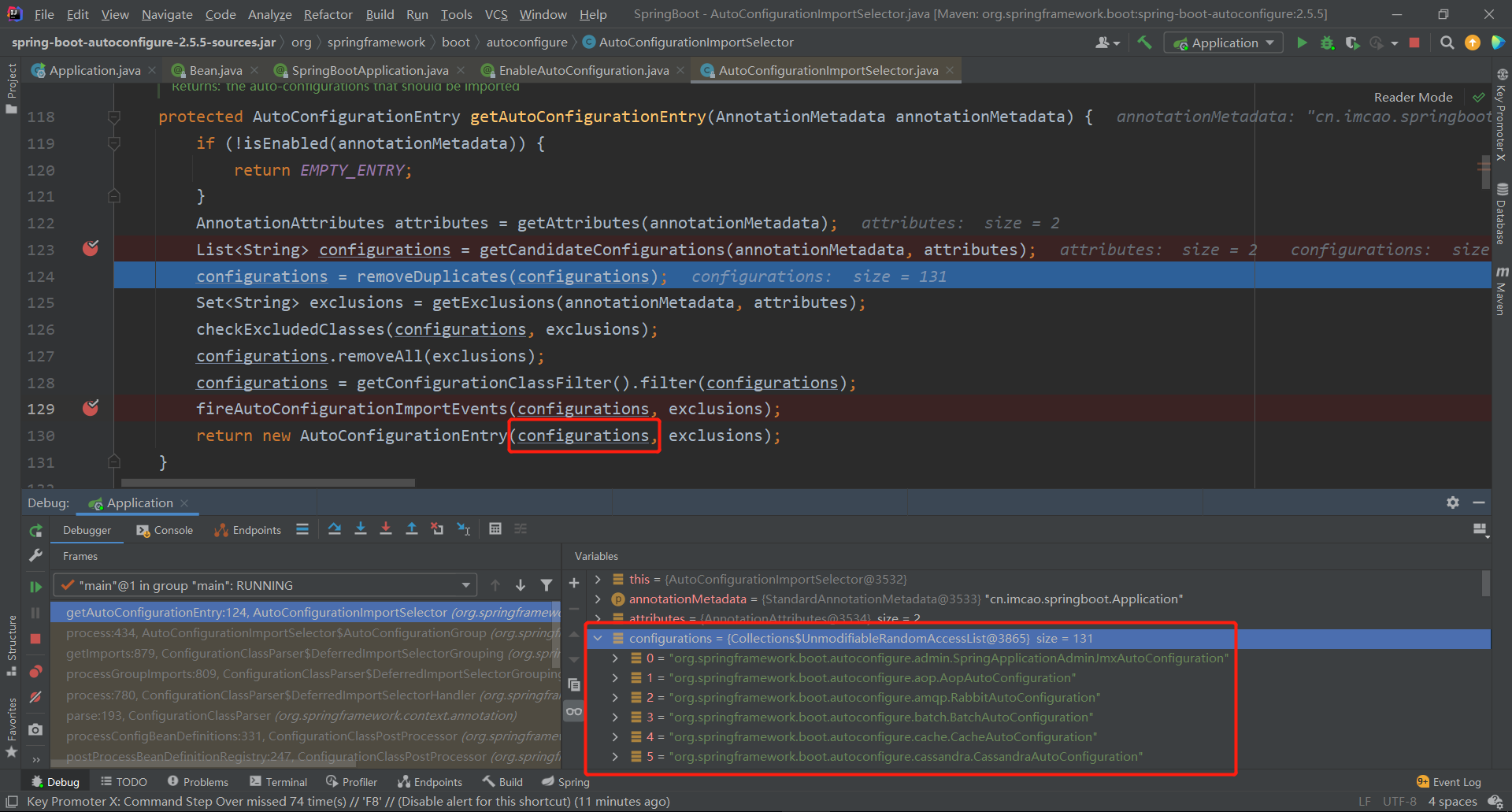Click the Reader Mode label
The height and width of the screenshot is (812, 1512).
[x=1413, y=97]
